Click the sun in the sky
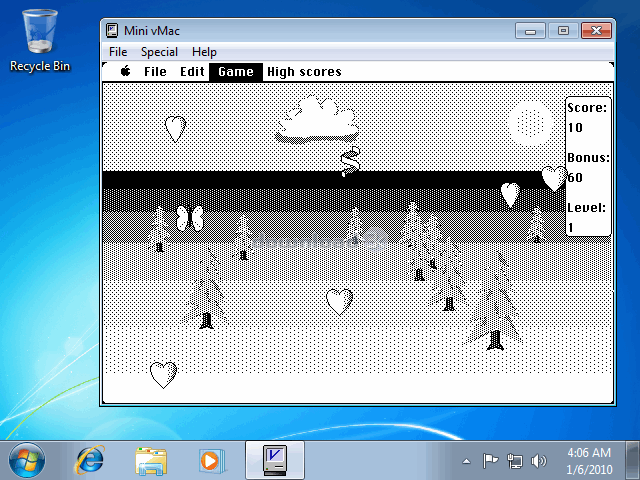This screenshot has height=480, width=640. (530, 123)
